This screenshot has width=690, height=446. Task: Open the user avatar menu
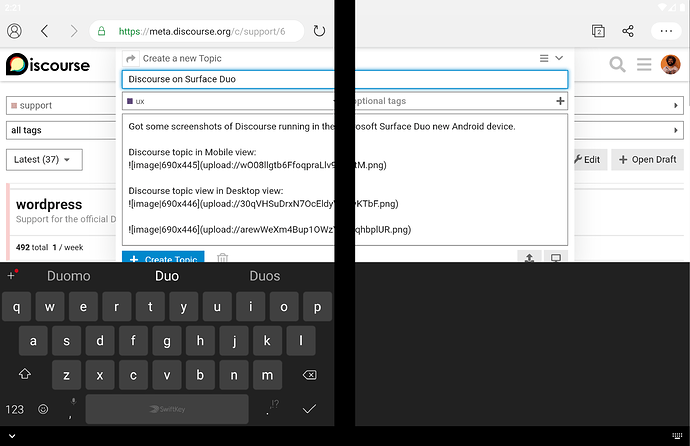[x=670, y=65]
